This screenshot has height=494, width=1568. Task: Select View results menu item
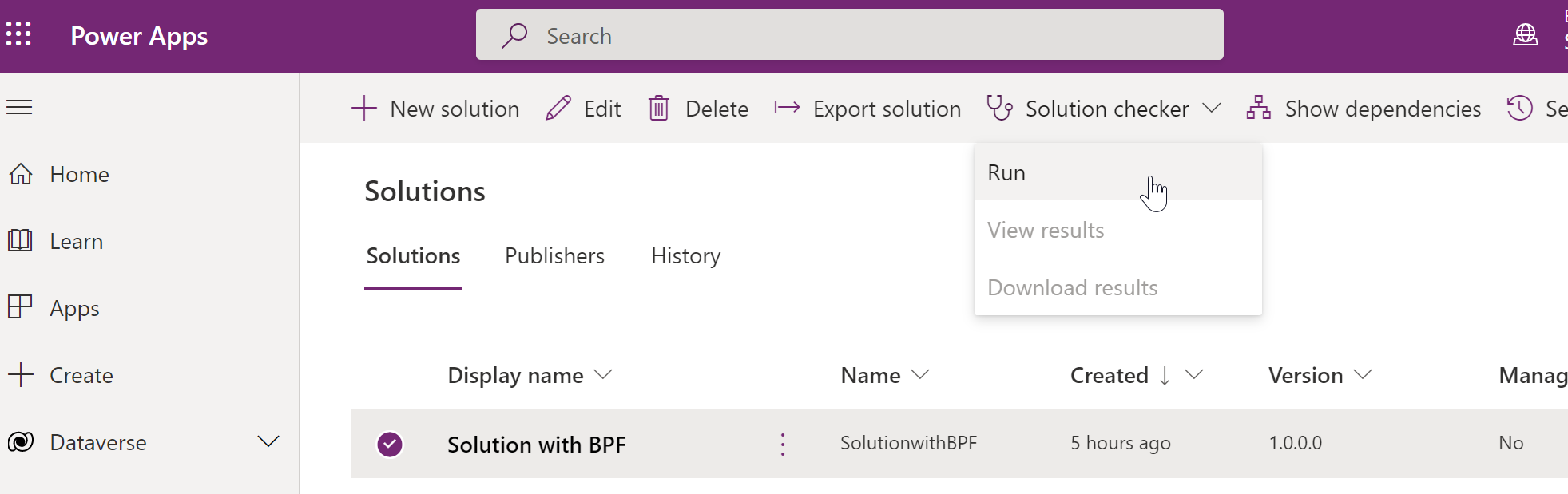tap(1118, 230)
